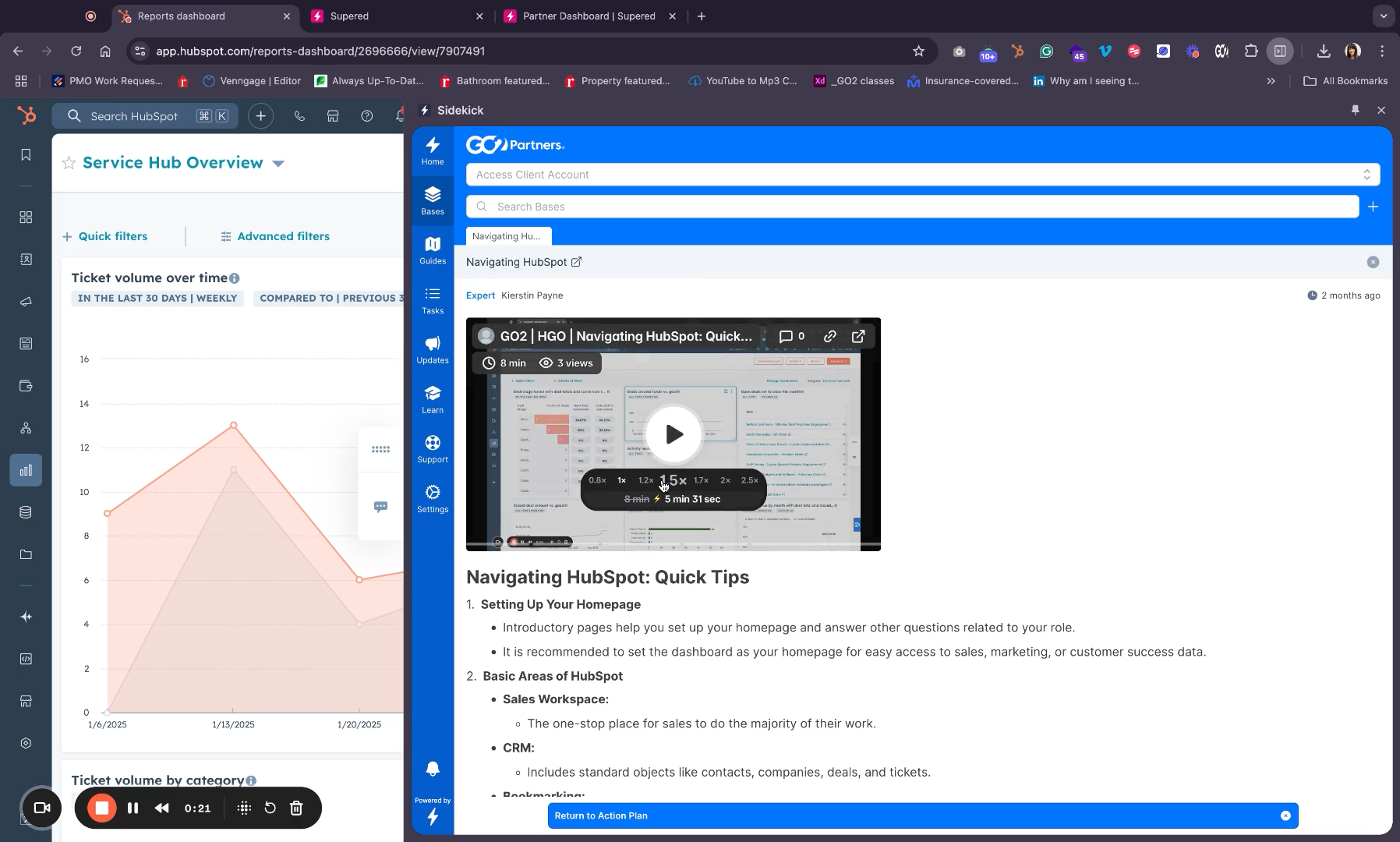Dismiss Return to Action Plan bar
1400x842 pixels.
click(x=1285, y=815)
